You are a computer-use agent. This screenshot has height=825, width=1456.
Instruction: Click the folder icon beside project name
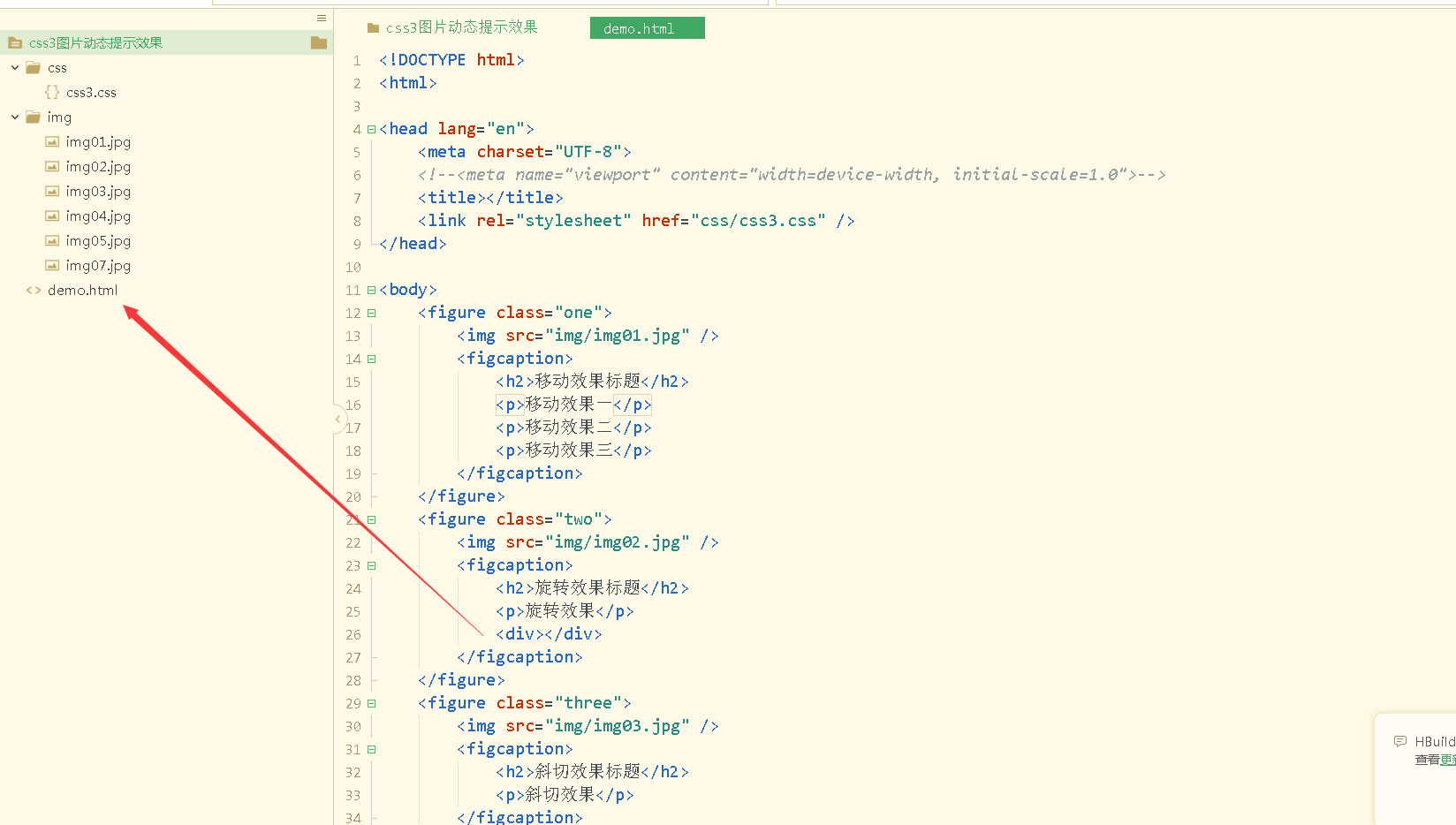pos(319,42)
